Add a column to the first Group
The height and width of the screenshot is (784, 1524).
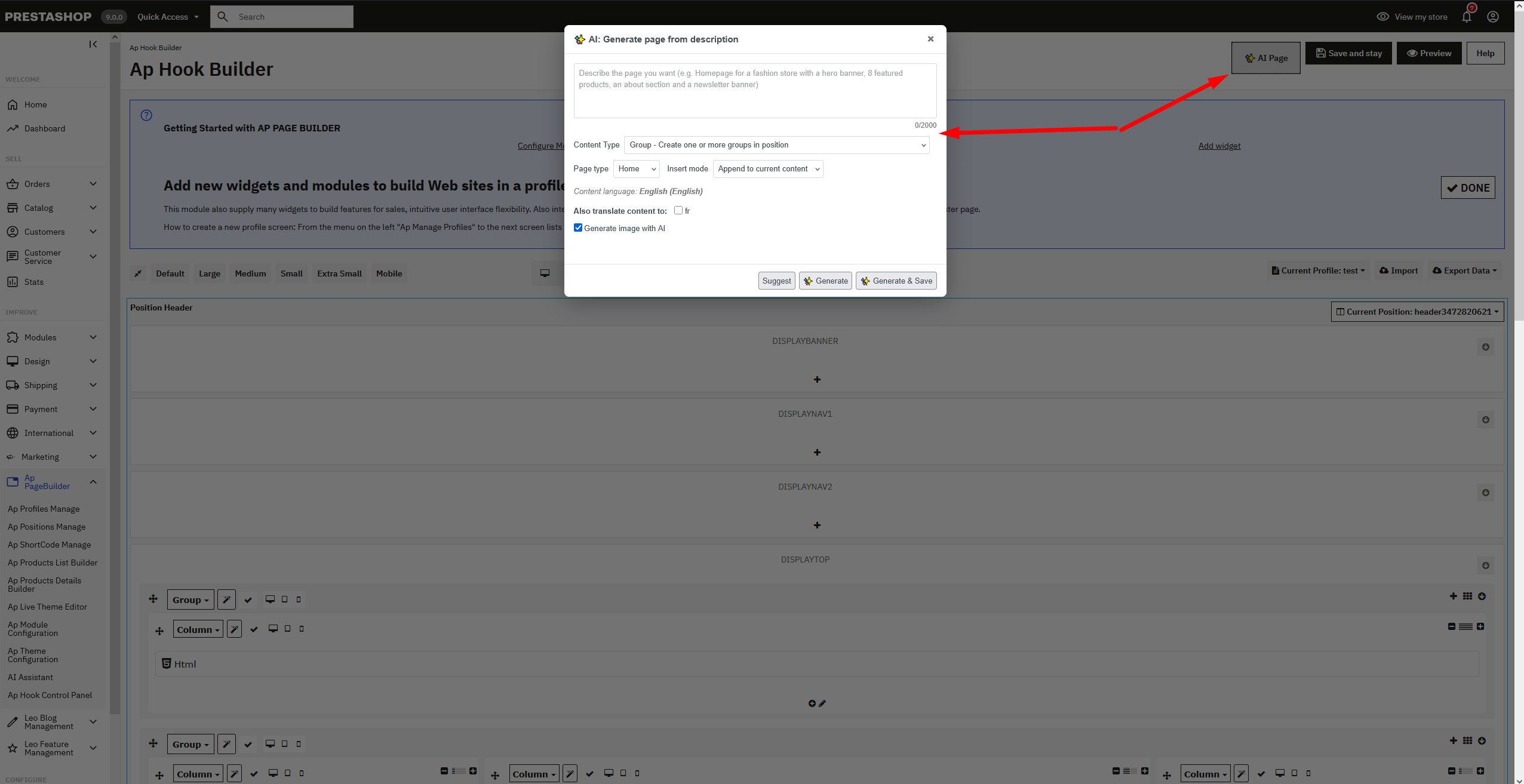click(1454, 596)
